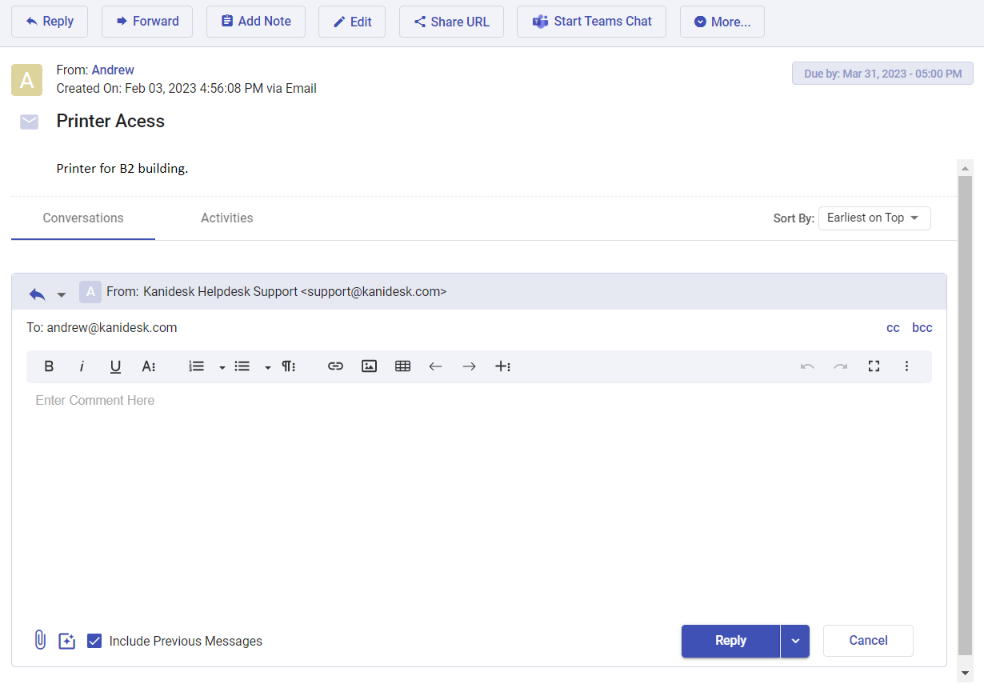
Task: Click Start Teams Chat button
Action: pos(591,22)
